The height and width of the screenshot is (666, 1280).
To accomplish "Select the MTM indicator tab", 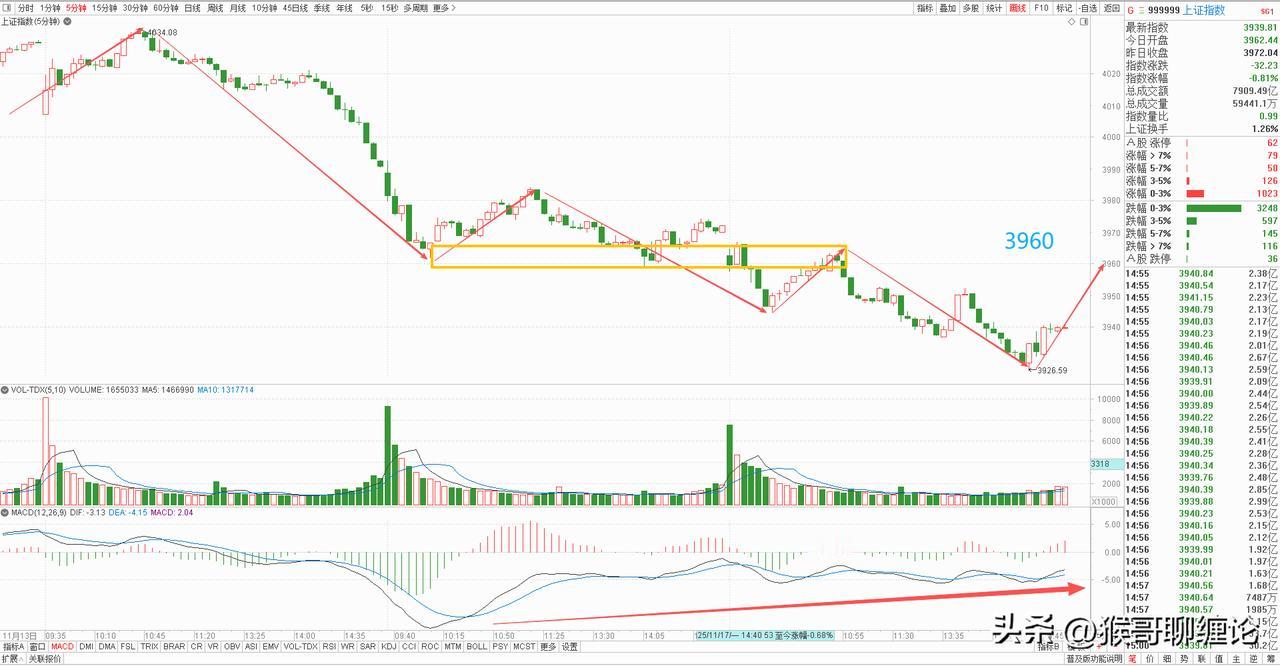I will 453,646.
